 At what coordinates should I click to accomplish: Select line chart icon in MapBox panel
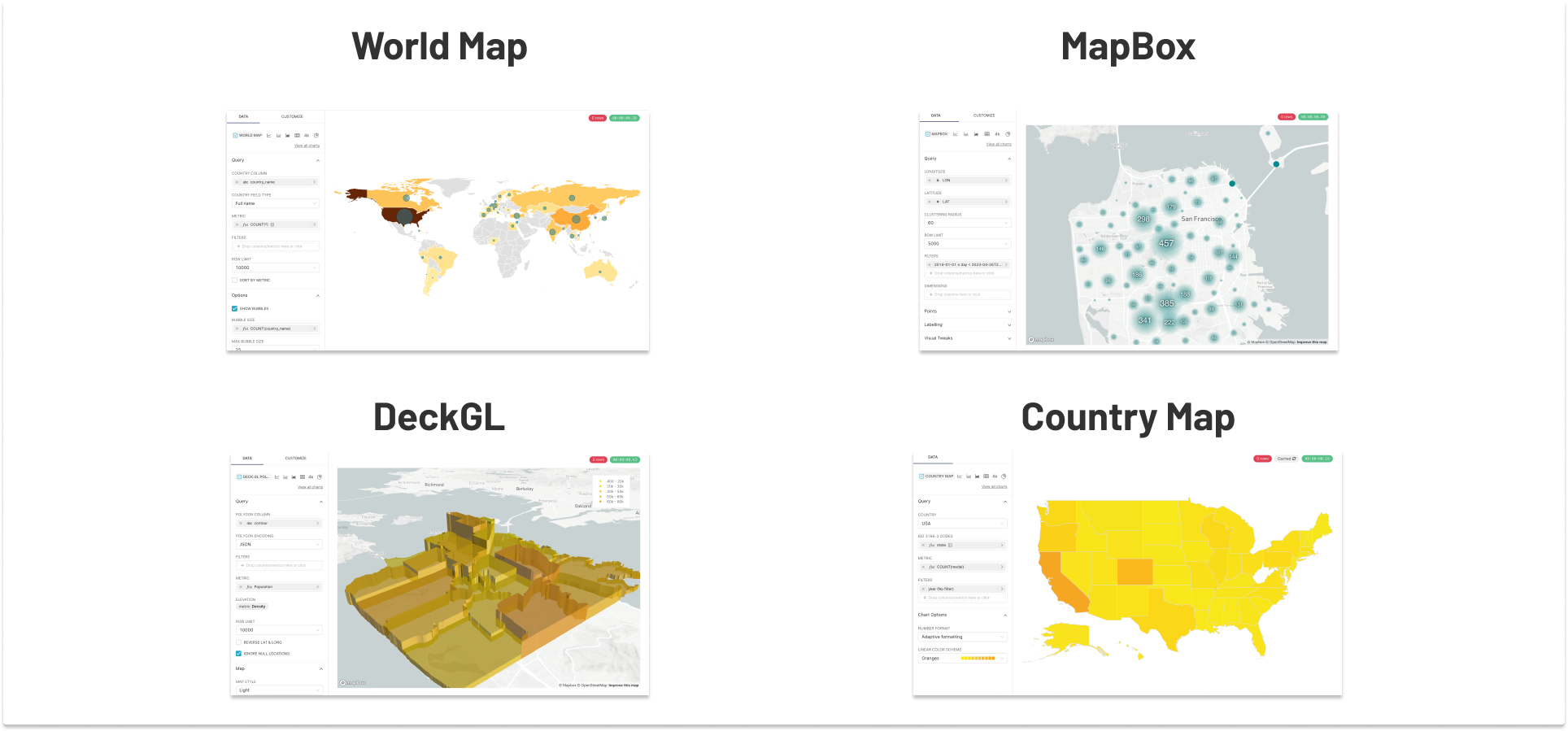pos(956,134)
